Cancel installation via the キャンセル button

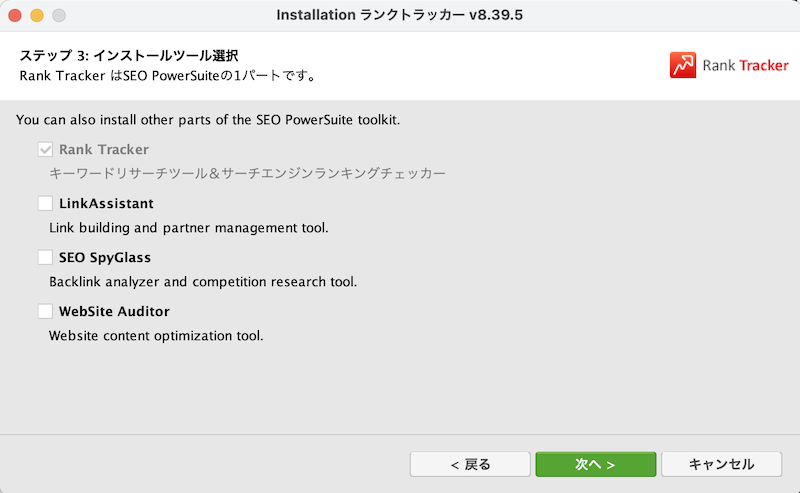[x=721, y=464]
